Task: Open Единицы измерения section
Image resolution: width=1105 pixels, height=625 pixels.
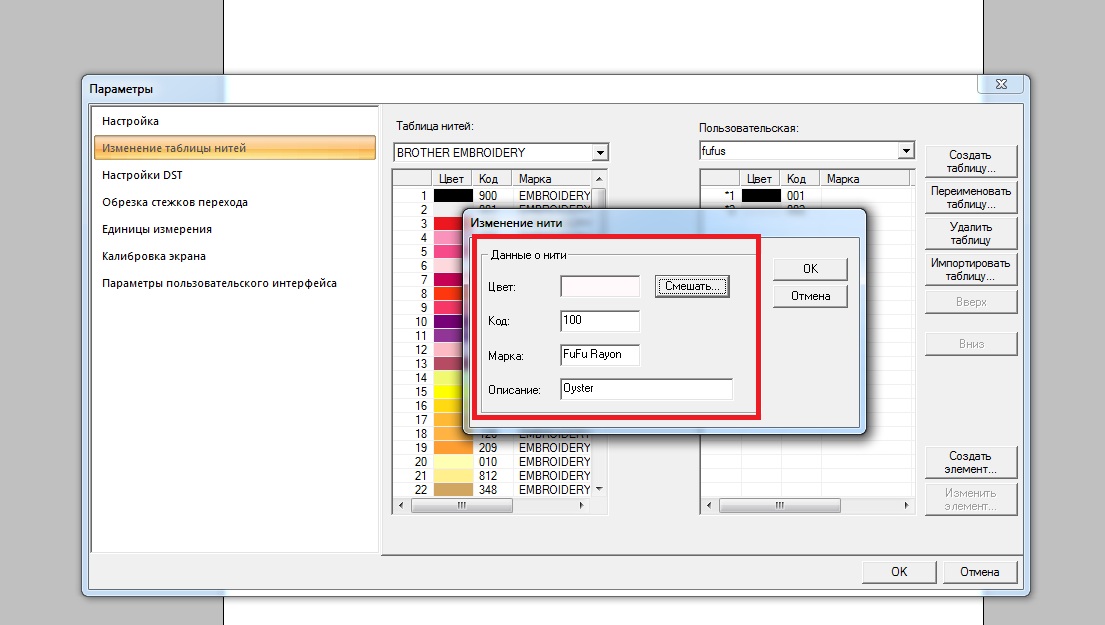Action: click(x=157, y=229)
